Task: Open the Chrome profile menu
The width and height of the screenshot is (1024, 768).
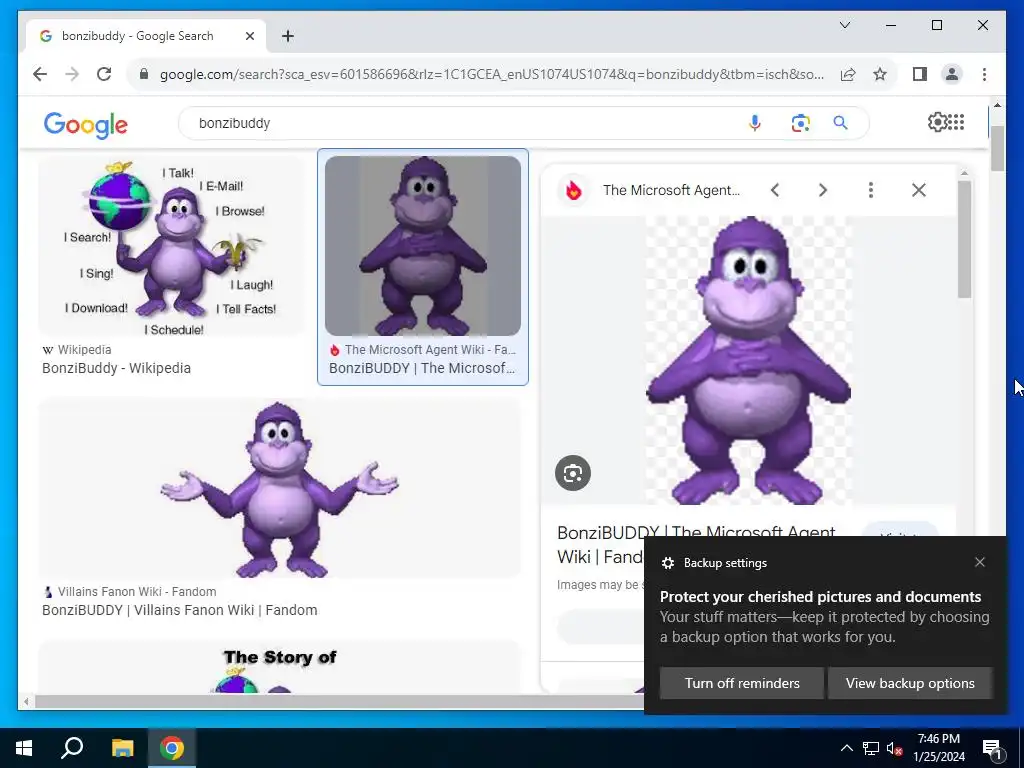Action: 952,74
